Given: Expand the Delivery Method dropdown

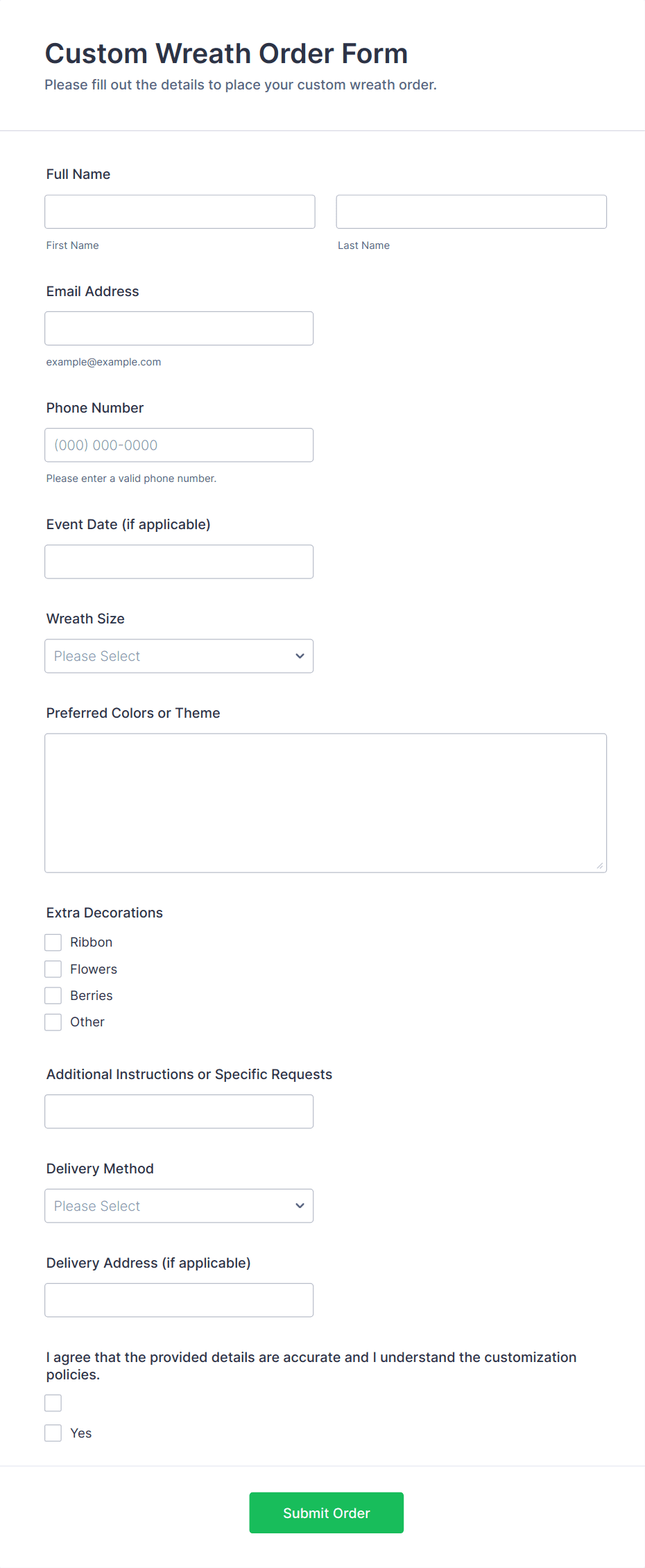Looking at the screenshot, I should coord(179,1206).
